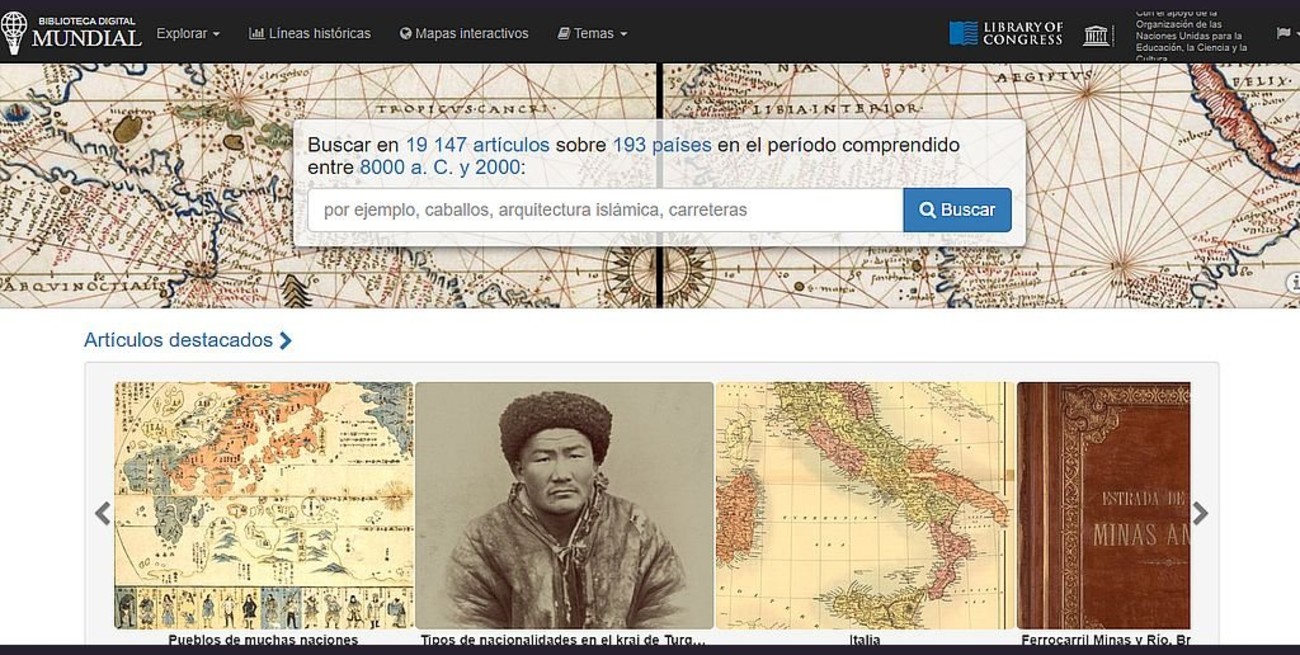Follow the '19 147 artículos' link
This screenshot has width=1300, height=655.
[x=477, y=145]
